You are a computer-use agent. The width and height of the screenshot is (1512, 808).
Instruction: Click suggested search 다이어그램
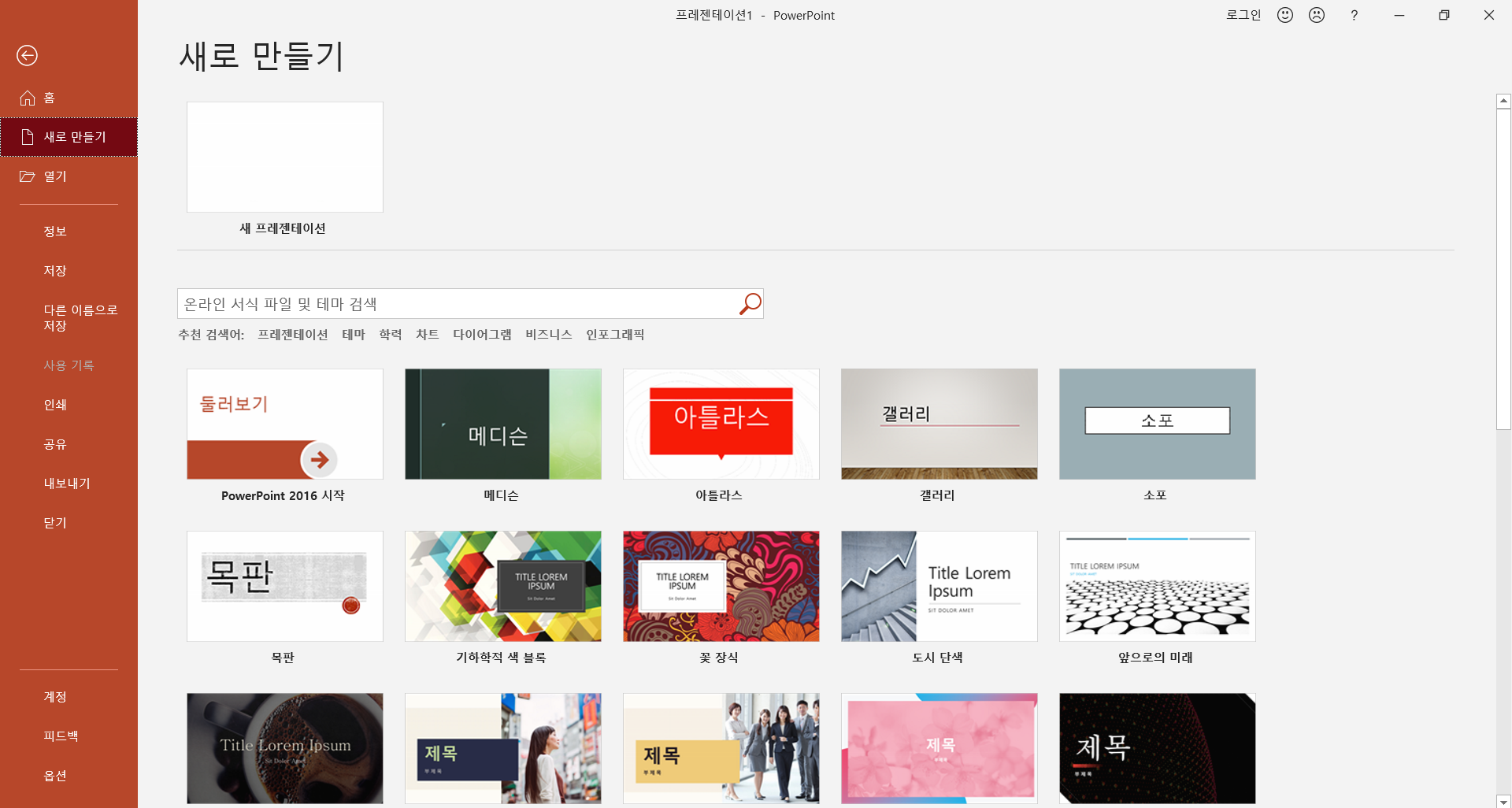point(482,335)
